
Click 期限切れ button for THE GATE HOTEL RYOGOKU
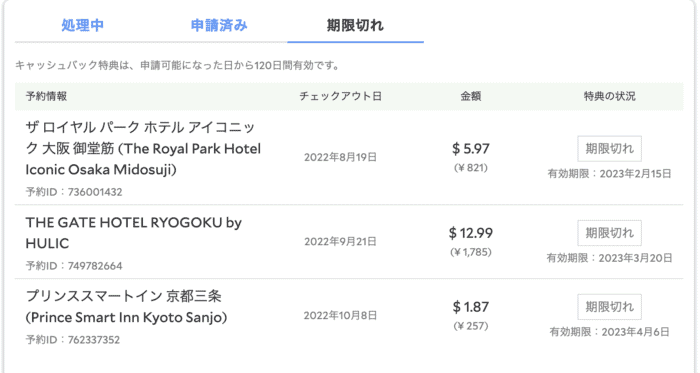click(609, 233)
